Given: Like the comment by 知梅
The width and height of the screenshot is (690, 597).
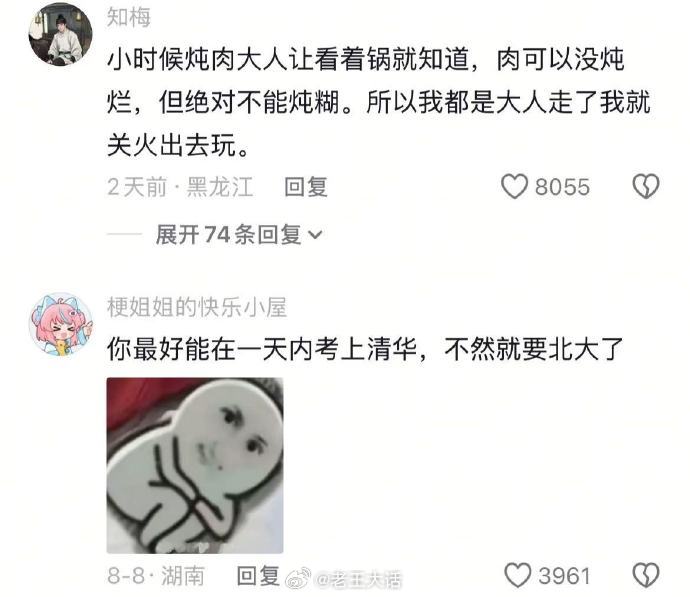Looking at the screenshot, I should pos(514,187).
